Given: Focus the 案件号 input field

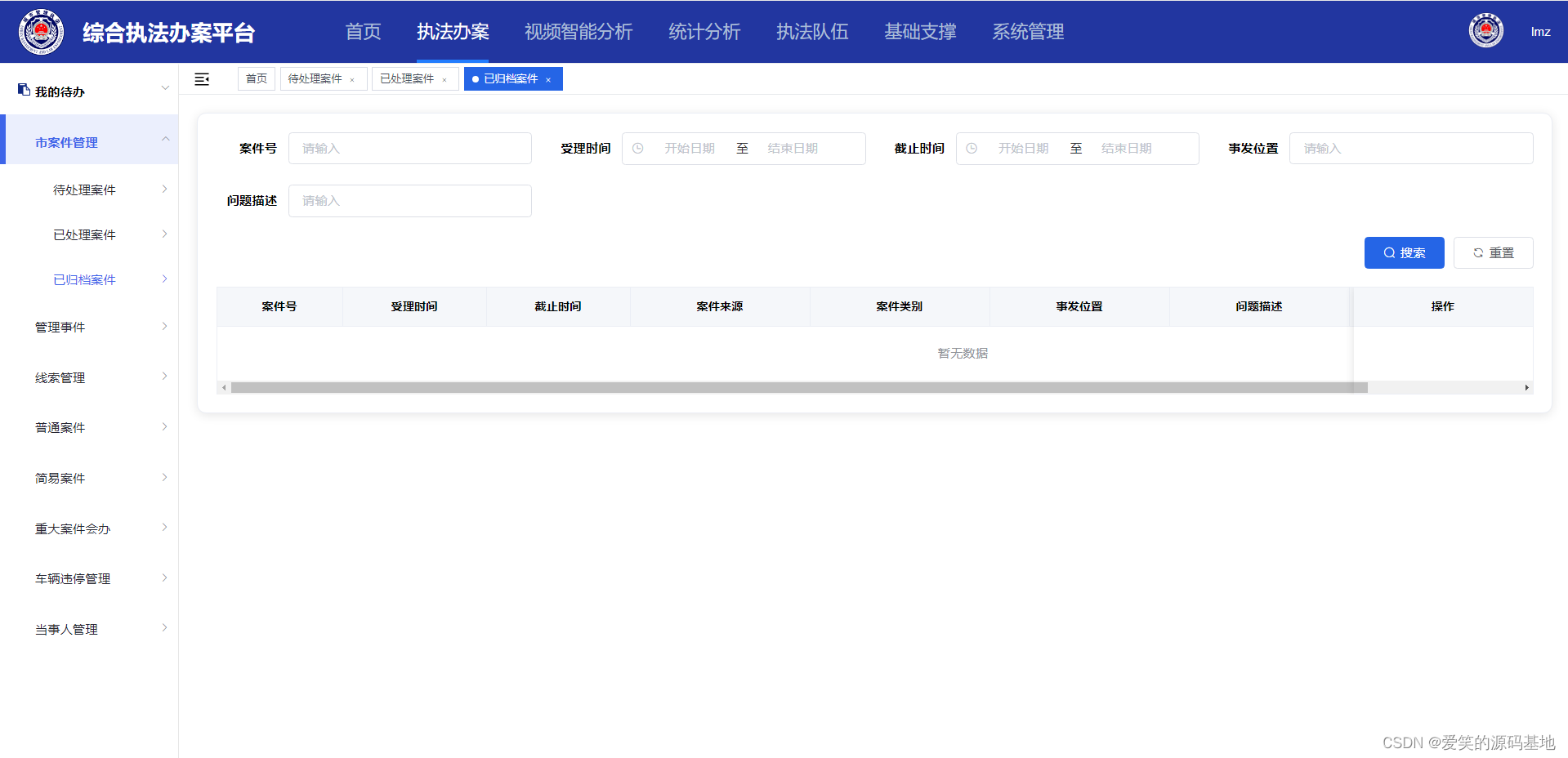Looking at the screenshot, I should 410,149.
